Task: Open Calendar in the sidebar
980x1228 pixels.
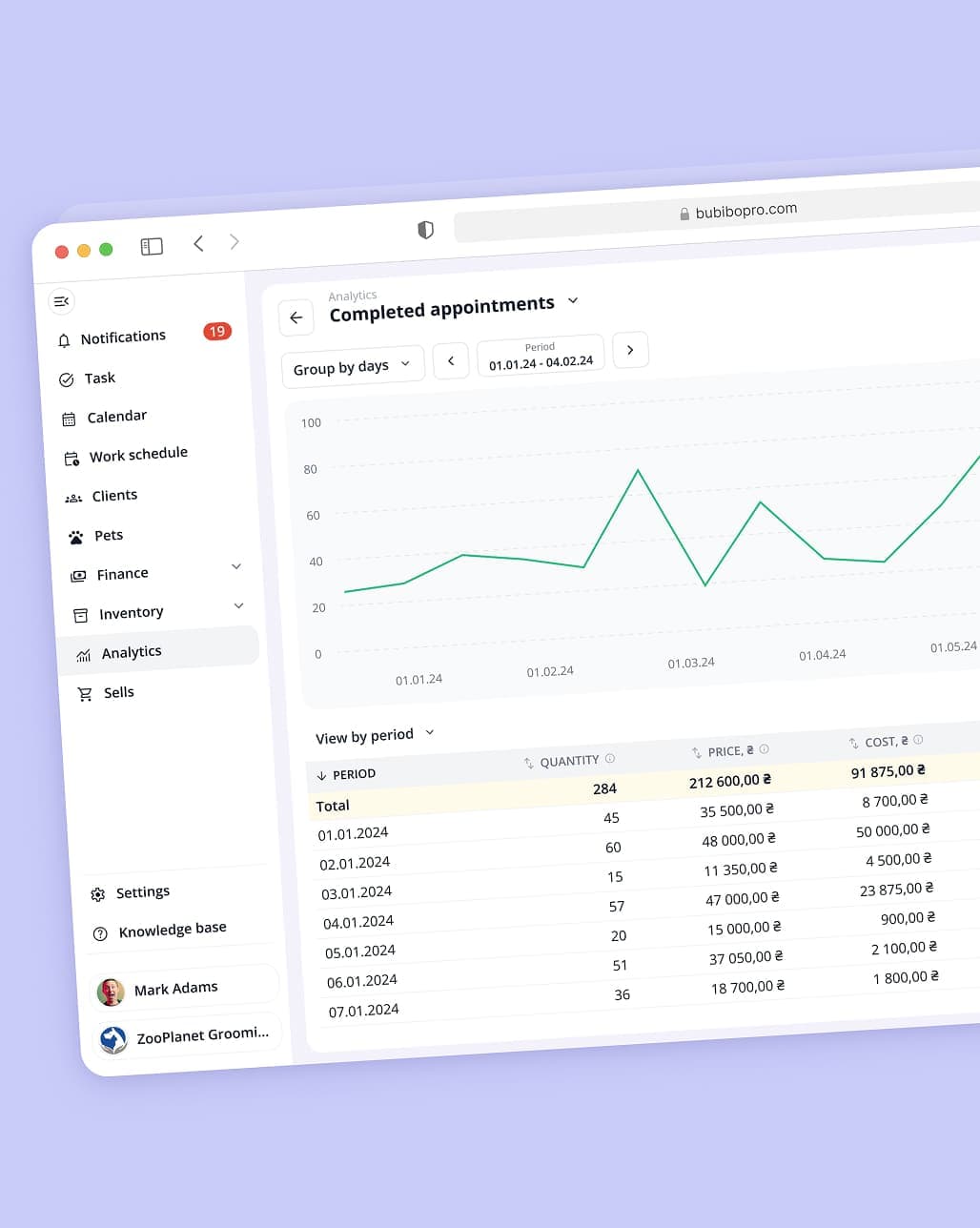Action: pyautogui.click(x=116, y=417)
